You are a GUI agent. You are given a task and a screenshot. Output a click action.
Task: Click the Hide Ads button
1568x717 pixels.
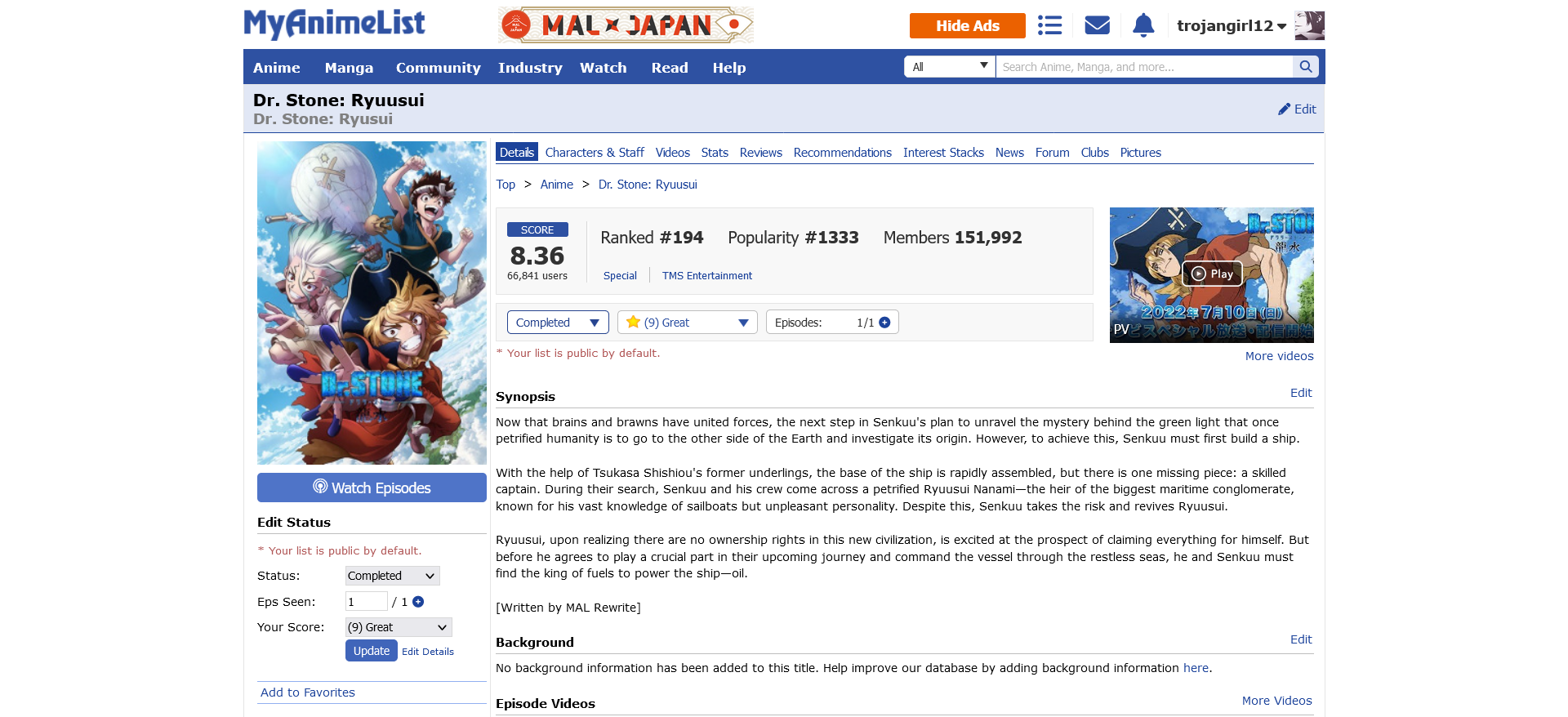point(968,25)
